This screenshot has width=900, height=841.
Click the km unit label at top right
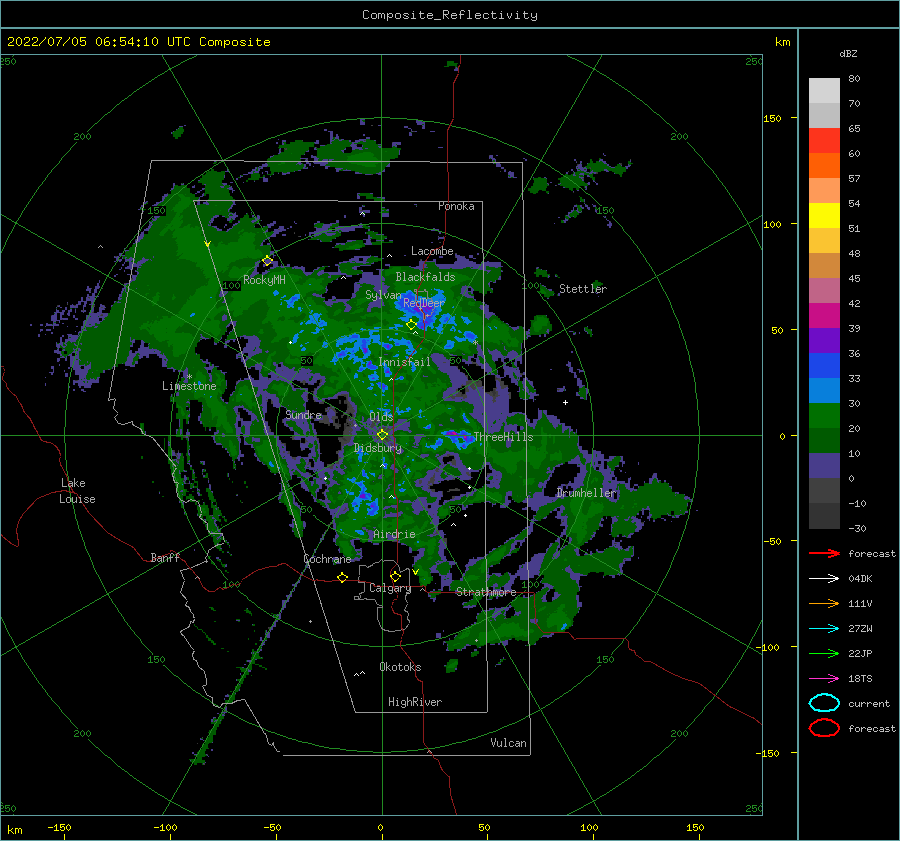point(782,42)
